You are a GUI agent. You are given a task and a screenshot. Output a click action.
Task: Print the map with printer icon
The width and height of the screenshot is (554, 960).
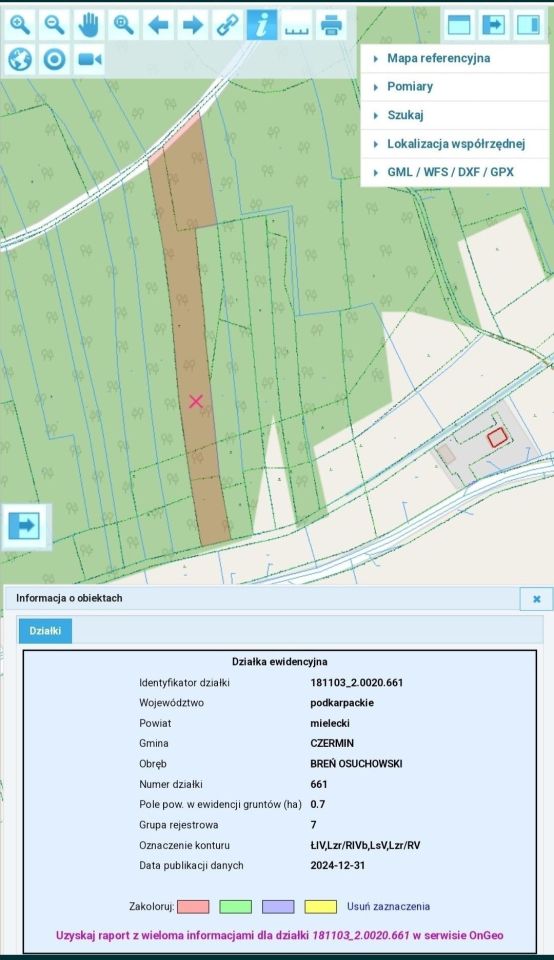coord(331,25)
